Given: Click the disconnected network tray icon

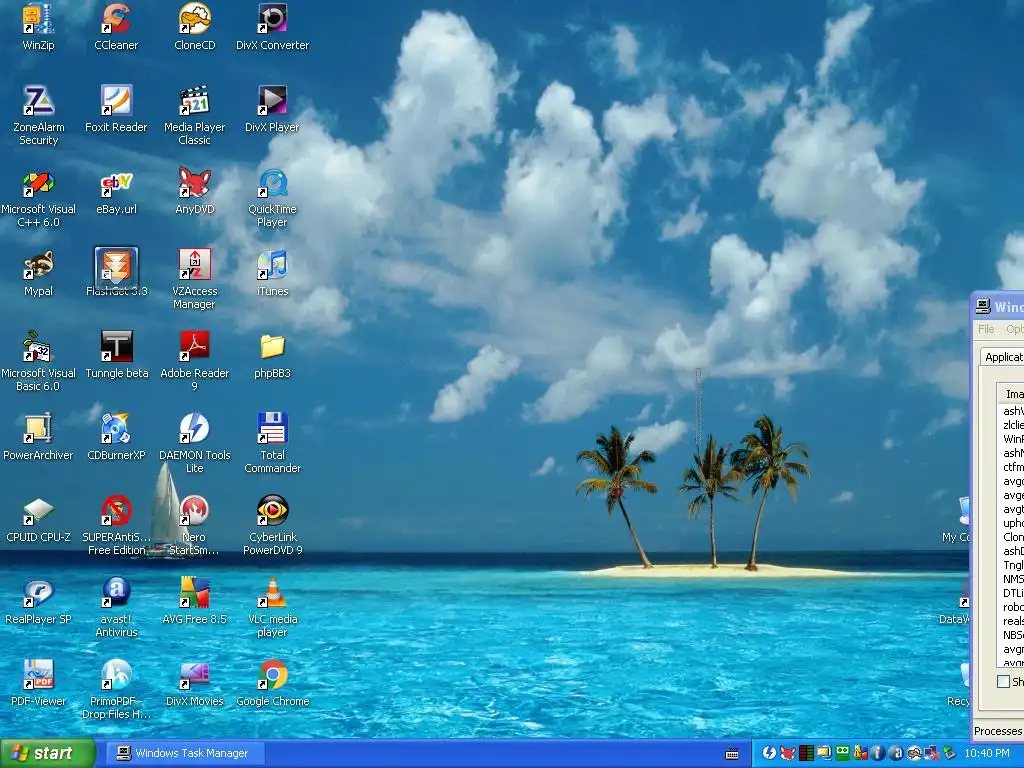Looking at the screenshot, I should [x=931, y=753].
